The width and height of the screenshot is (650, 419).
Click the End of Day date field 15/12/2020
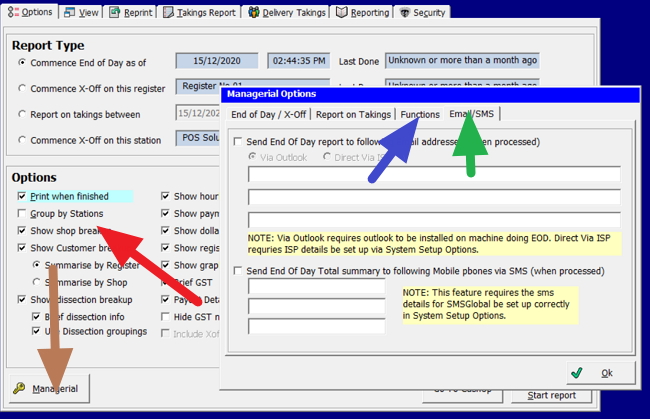217,61
